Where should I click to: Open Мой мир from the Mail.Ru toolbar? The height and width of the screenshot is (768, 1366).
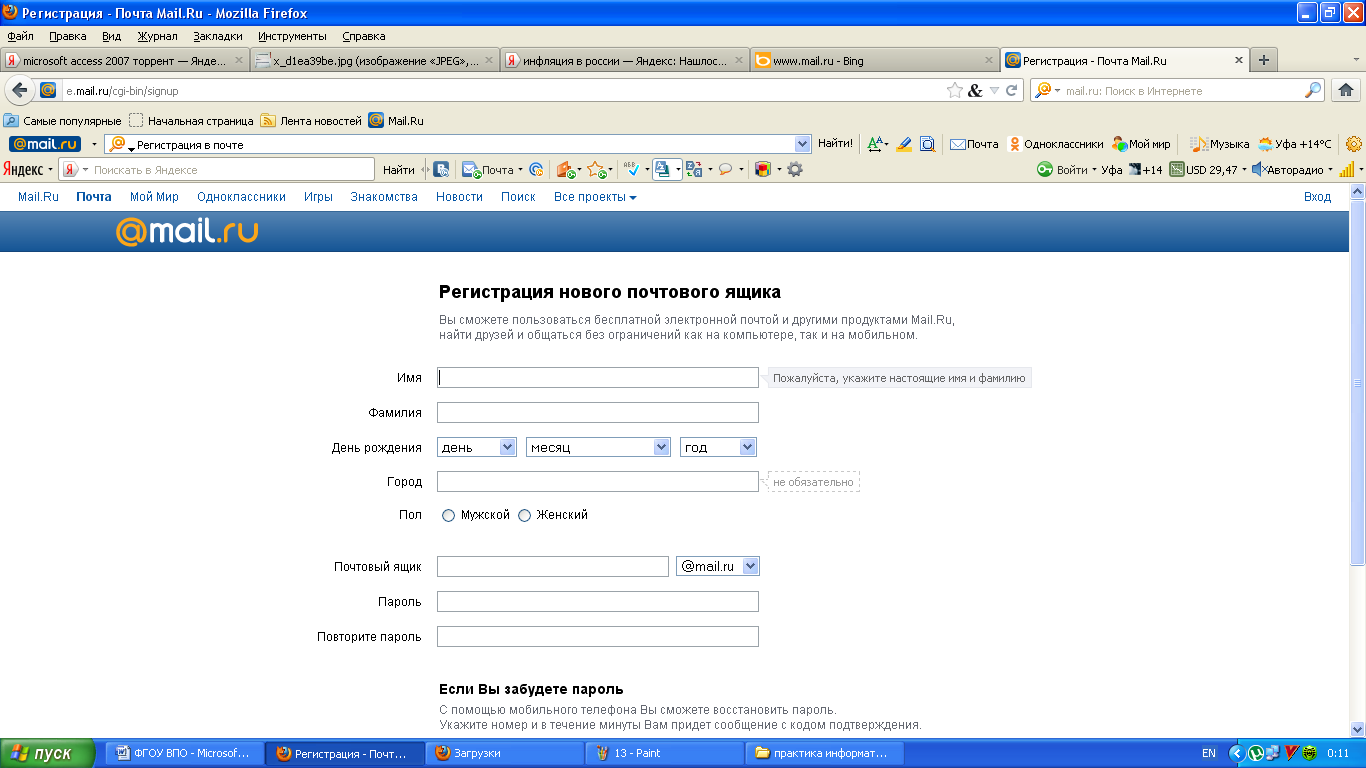point(1141,144)
